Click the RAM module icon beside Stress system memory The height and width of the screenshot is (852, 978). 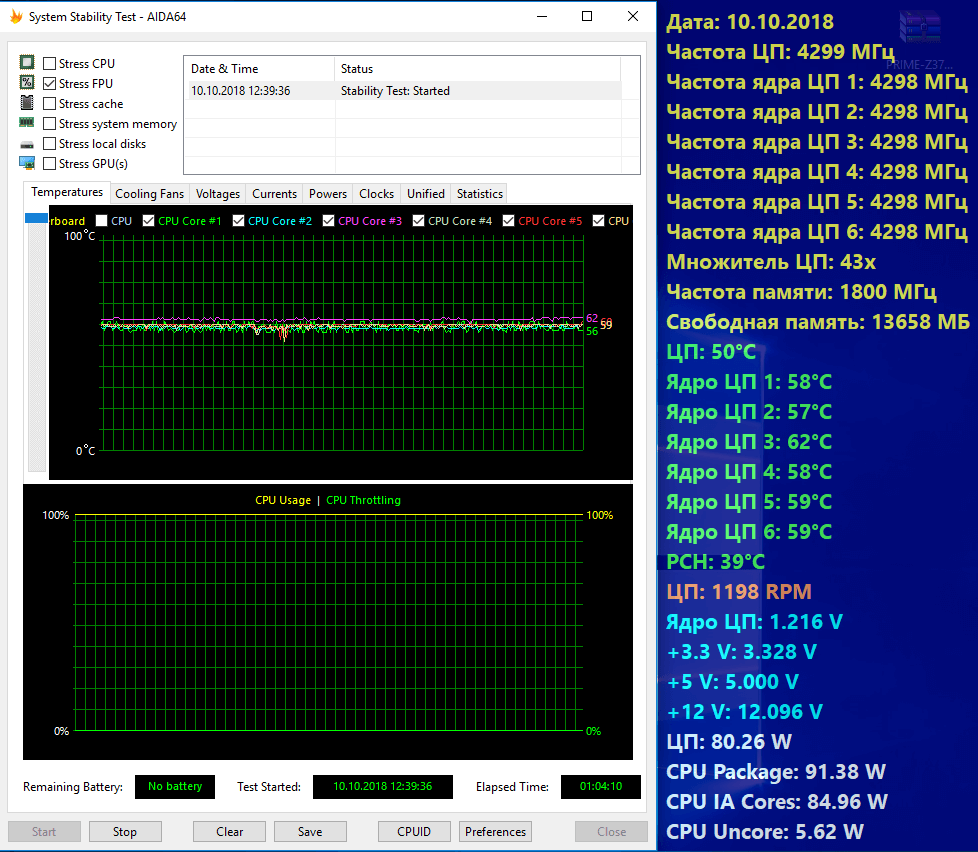[27, 123]
